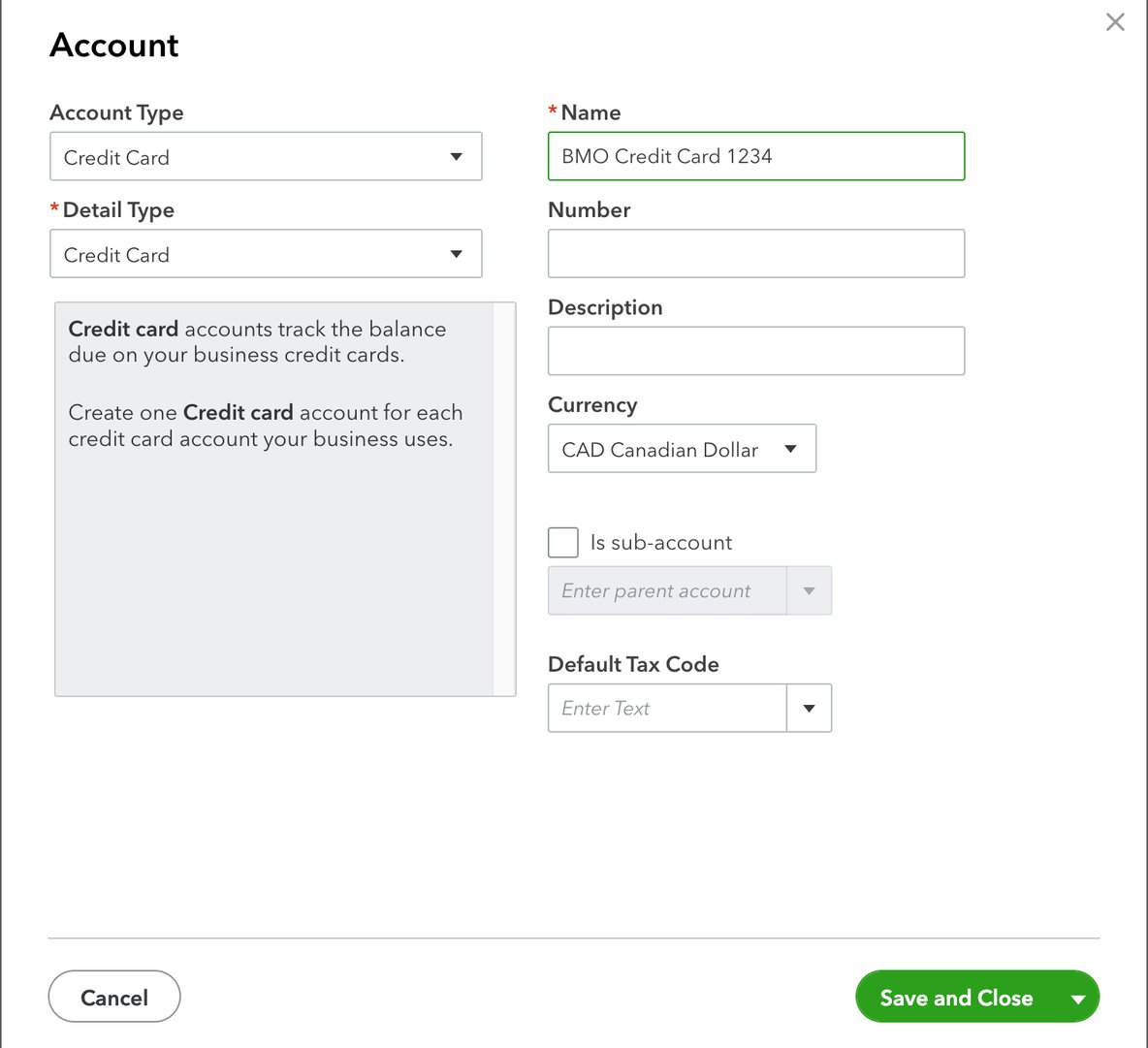Image resolution: width=1148 pixels, height=1048 pixels.
Task: Click the Currency selector arrow
Action: [x=790, y=448]
